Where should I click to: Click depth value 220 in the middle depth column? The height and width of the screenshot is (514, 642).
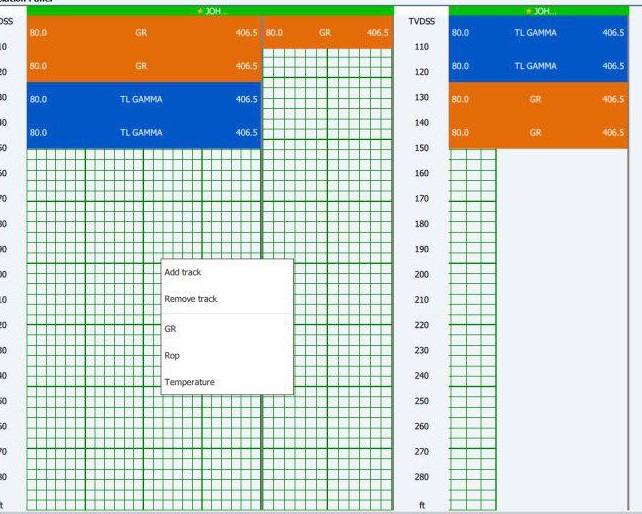tap(421, 325)
